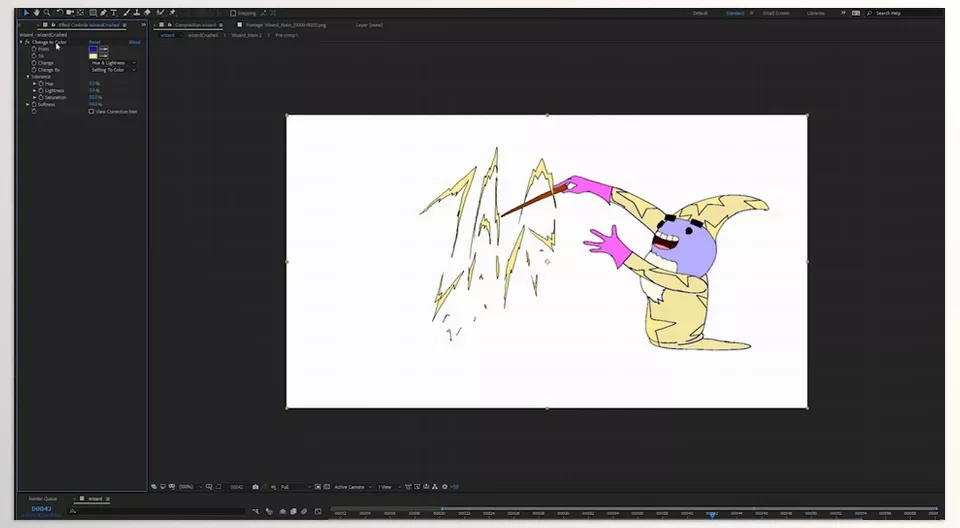Select the Brush tool
Image resolution: width=960 pixels, height=528 pixels.
(127, 13)
